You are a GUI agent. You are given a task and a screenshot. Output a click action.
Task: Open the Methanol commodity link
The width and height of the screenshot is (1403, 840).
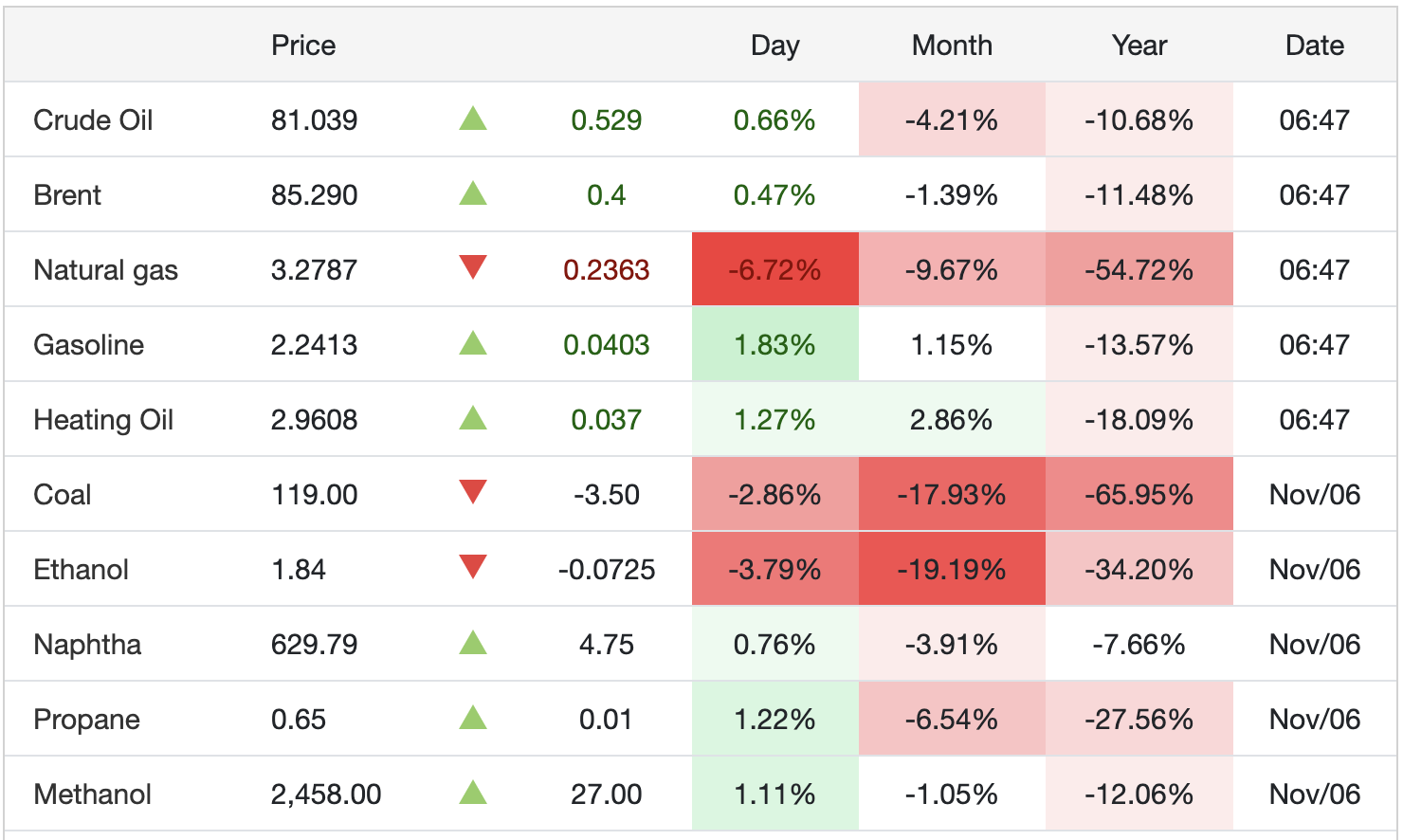[92, 794]
